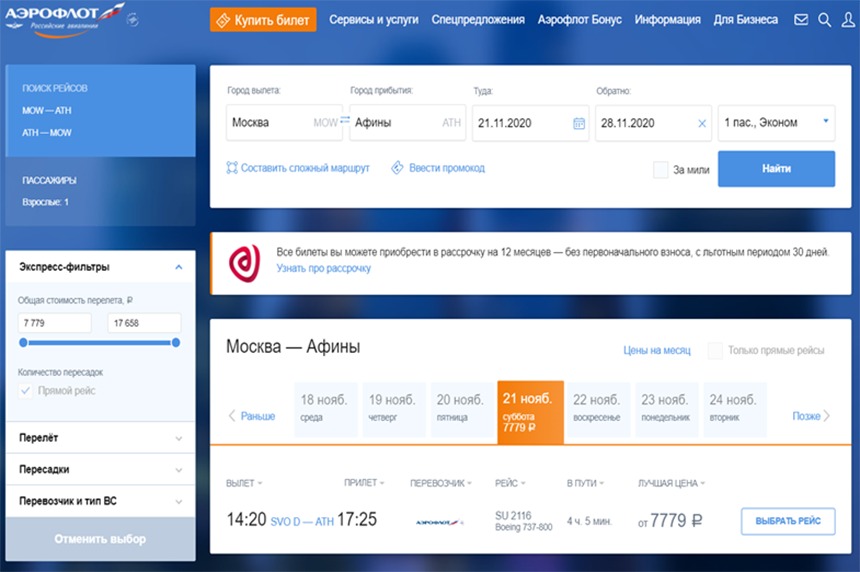The height and width of the screenshot is (572, 860).
Task: Sort flights by РЕЙС column
Action: [510, 483]
